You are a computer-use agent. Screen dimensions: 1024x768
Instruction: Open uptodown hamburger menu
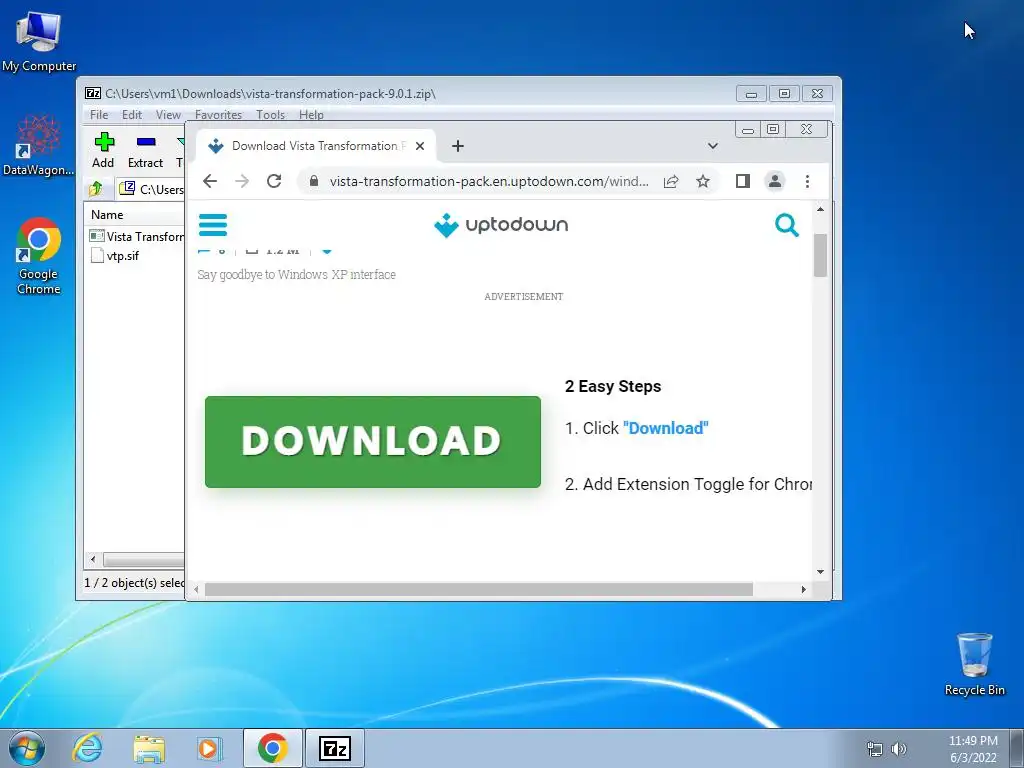coord(213,225)
